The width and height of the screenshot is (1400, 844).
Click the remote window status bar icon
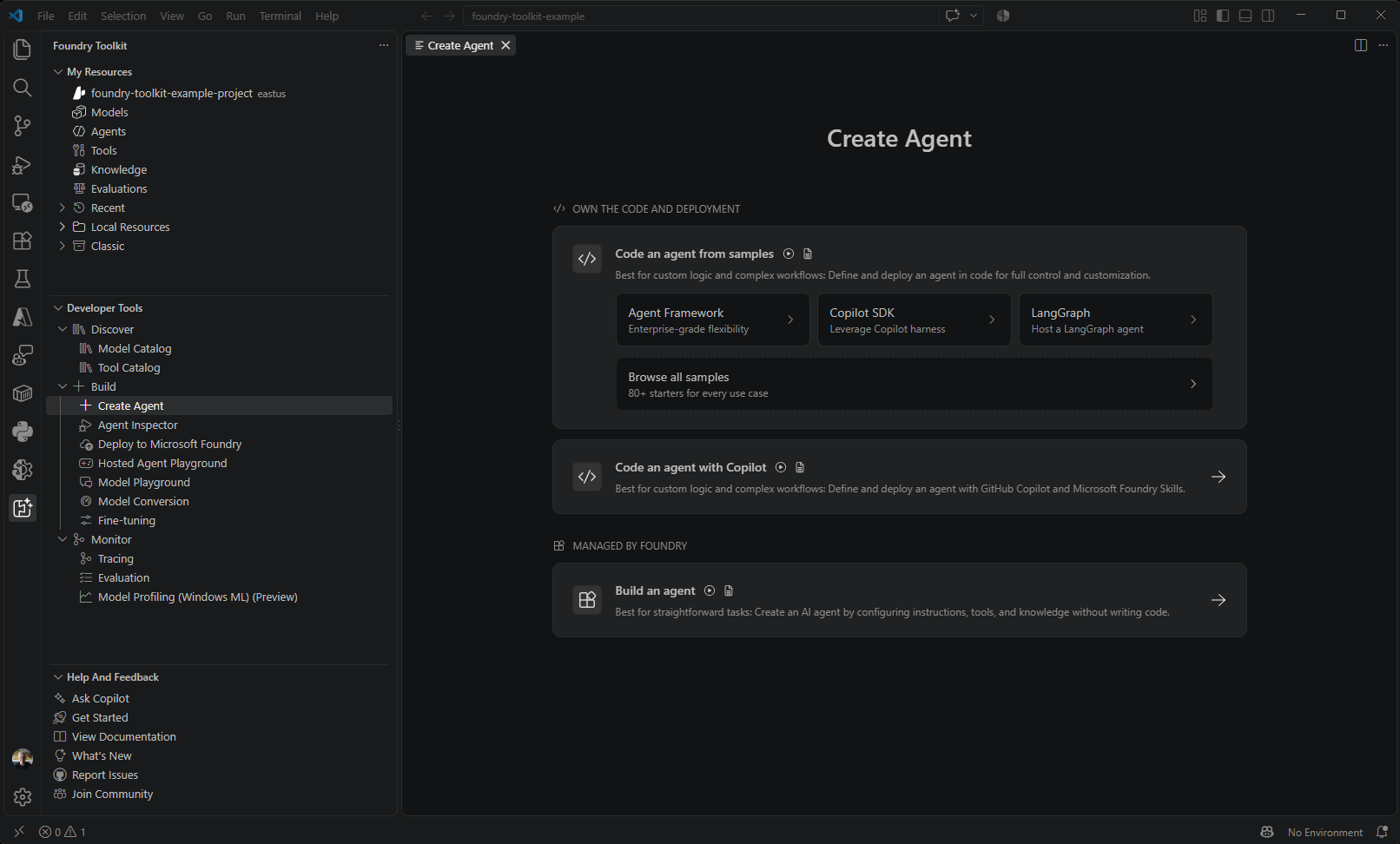(19, 832)
